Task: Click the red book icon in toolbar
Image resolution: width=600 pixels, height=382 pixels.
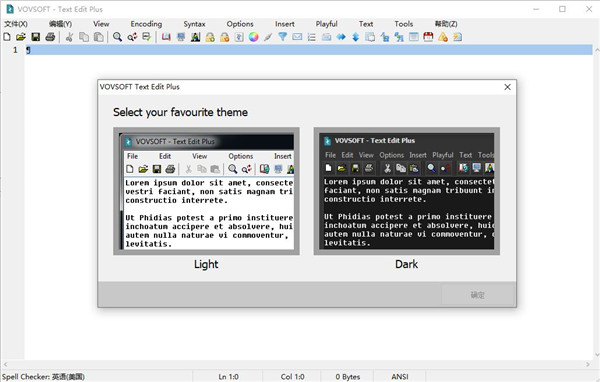Action: tap(166, 37)
